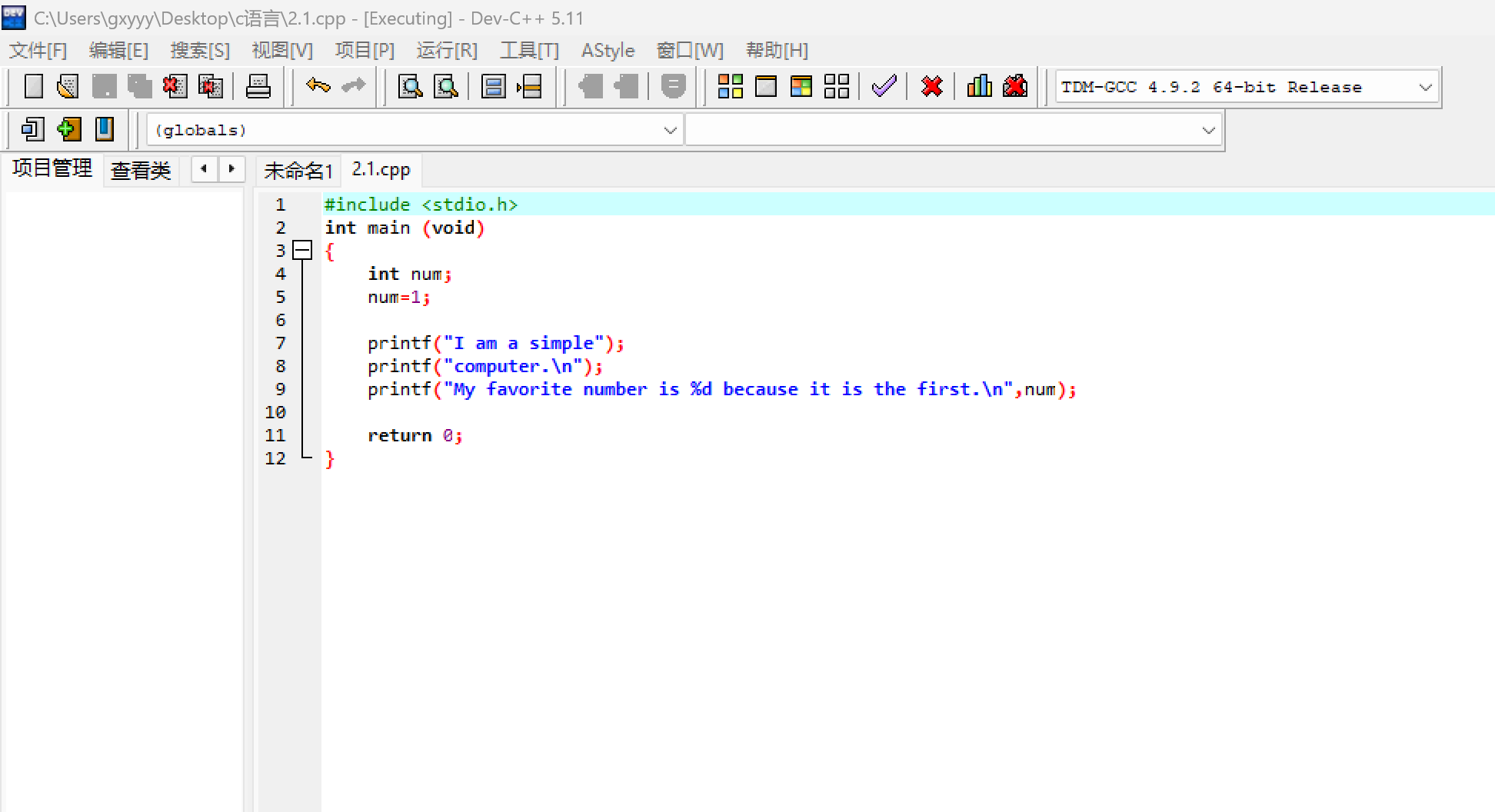Click line number 6 in the gutter
This screenshot has width=1495, height=812.
pyautogui.click(x=281, y=320)
